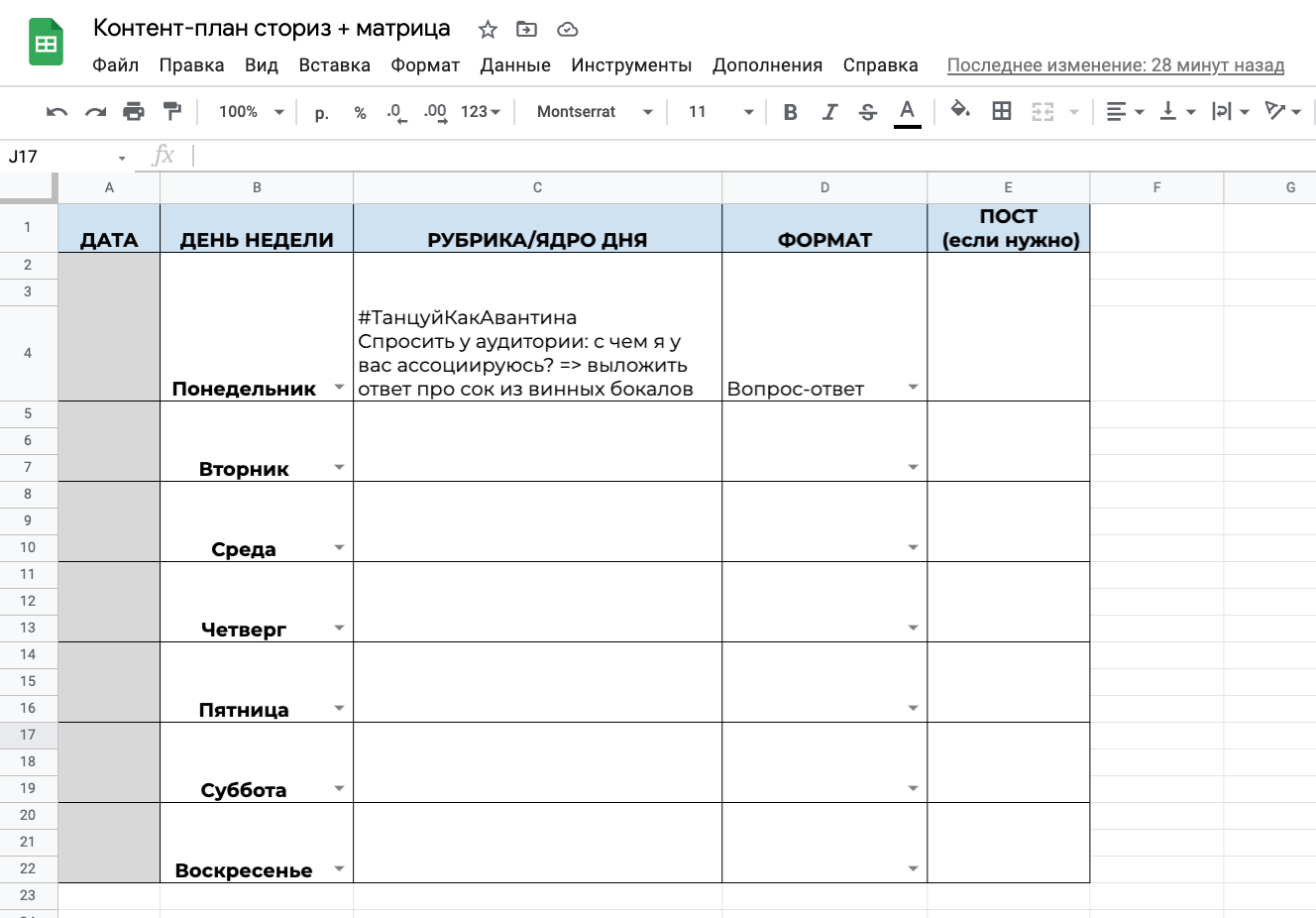1316x918 pixels.
Task: Expand the Понедельник cell dropdown
Action: pyautogui.click(x=339, y=387)
